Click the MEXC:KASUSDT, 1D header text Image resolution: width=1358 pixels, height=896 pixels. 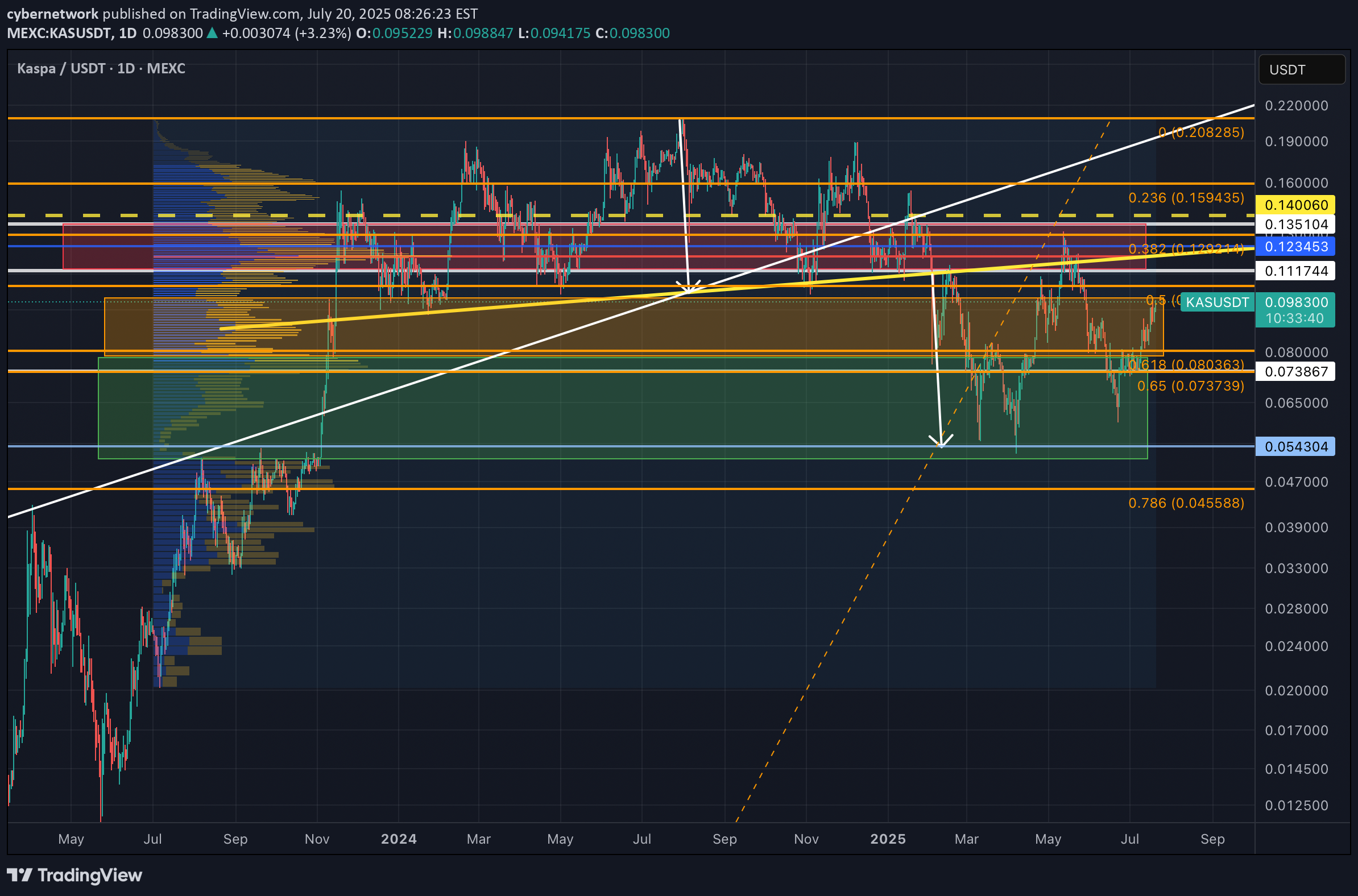coord(72,33)
